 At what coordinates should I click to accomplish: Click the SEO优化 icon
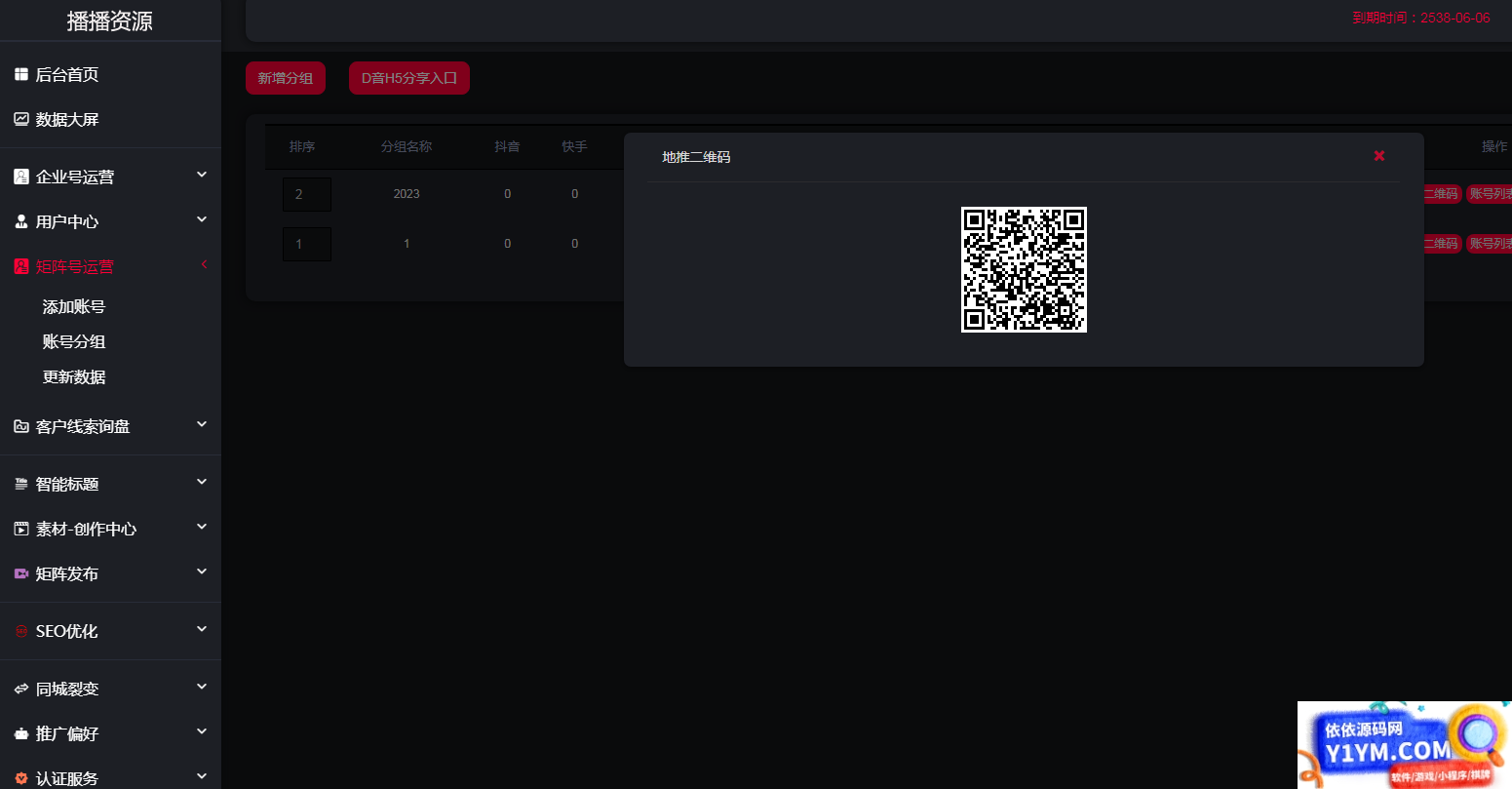(21, 631)
